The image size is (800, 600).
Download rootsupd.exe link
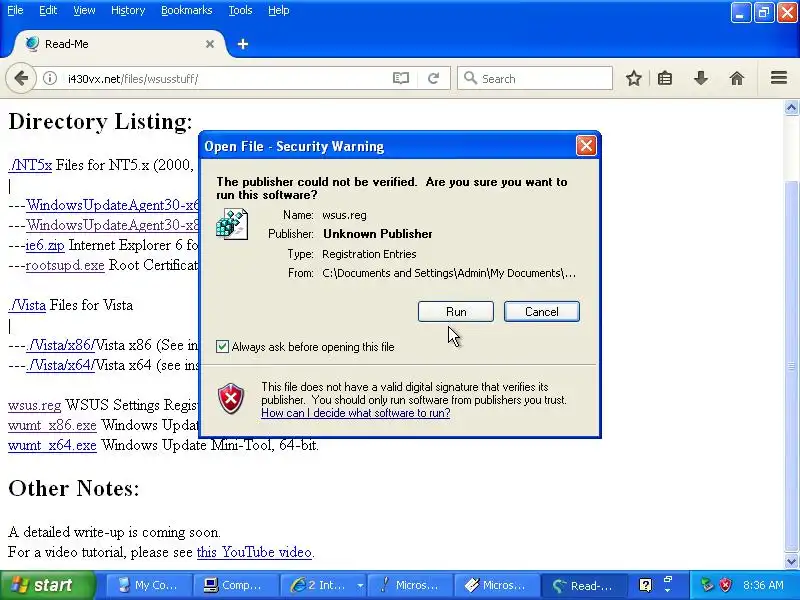pos(65,265)
